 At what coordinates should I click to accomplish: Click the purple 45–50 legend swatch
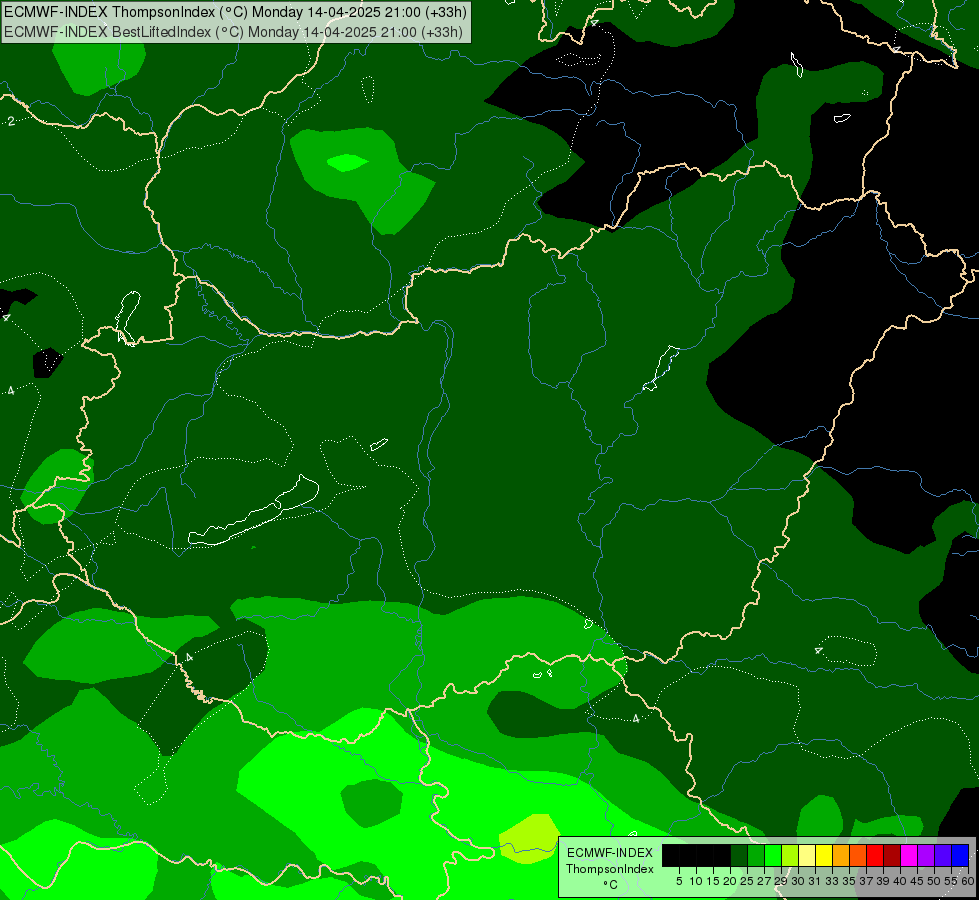coord(926,855)
